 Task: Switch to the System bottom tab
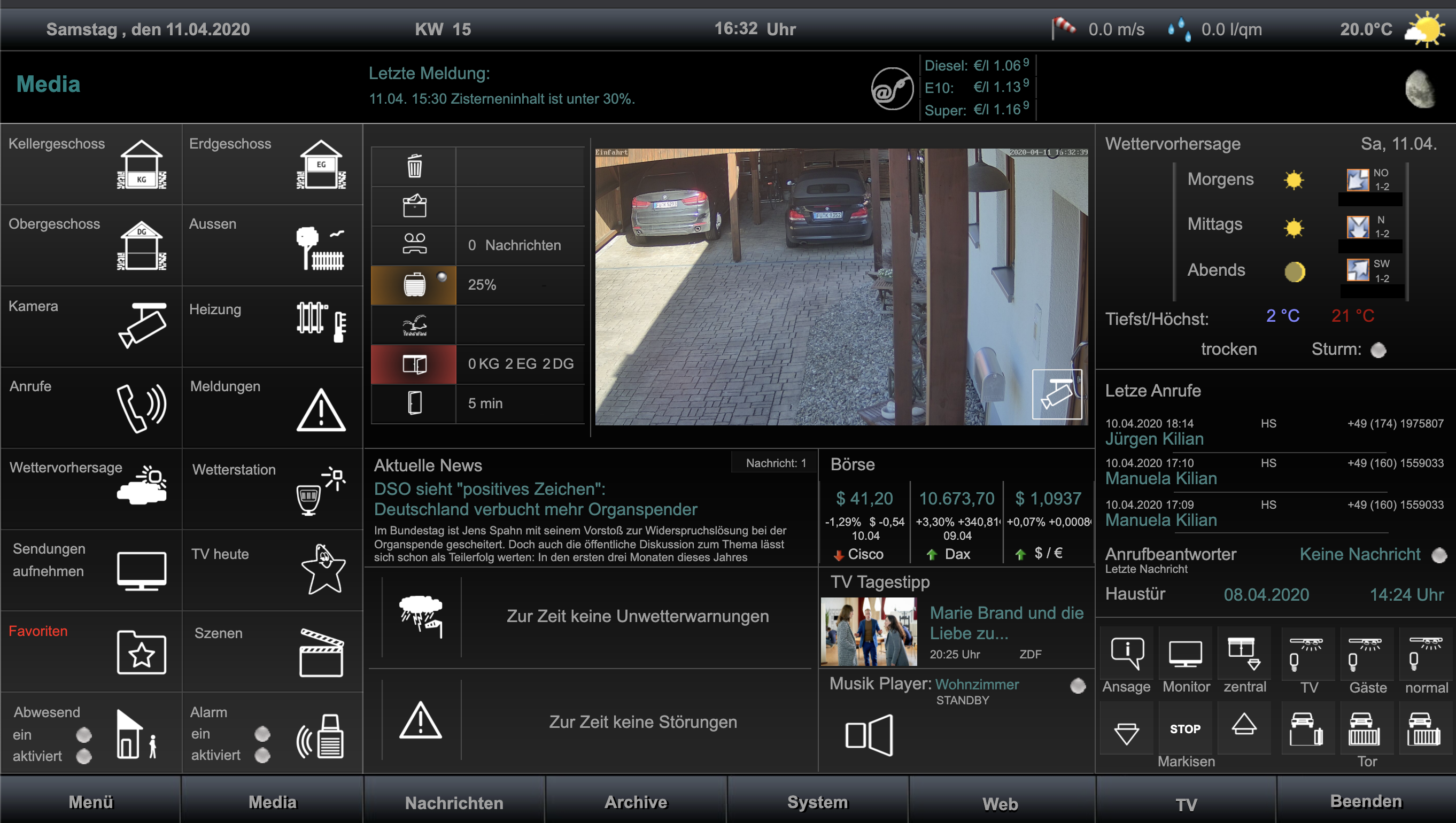click(x=817, y=802)
